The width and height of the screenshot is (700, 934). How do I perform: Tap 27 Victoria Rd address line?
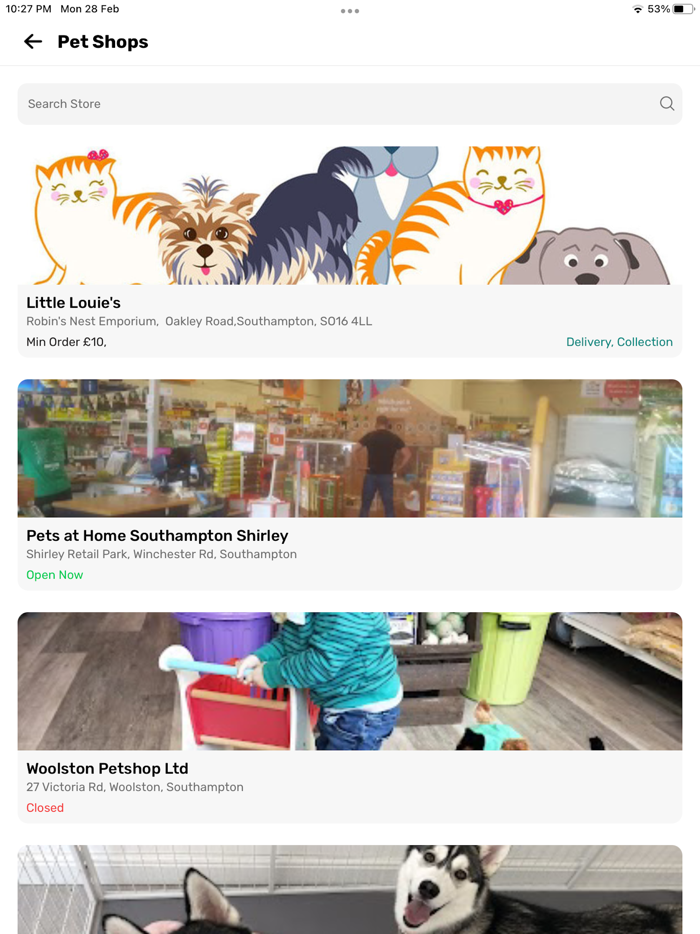pos(135,787)
